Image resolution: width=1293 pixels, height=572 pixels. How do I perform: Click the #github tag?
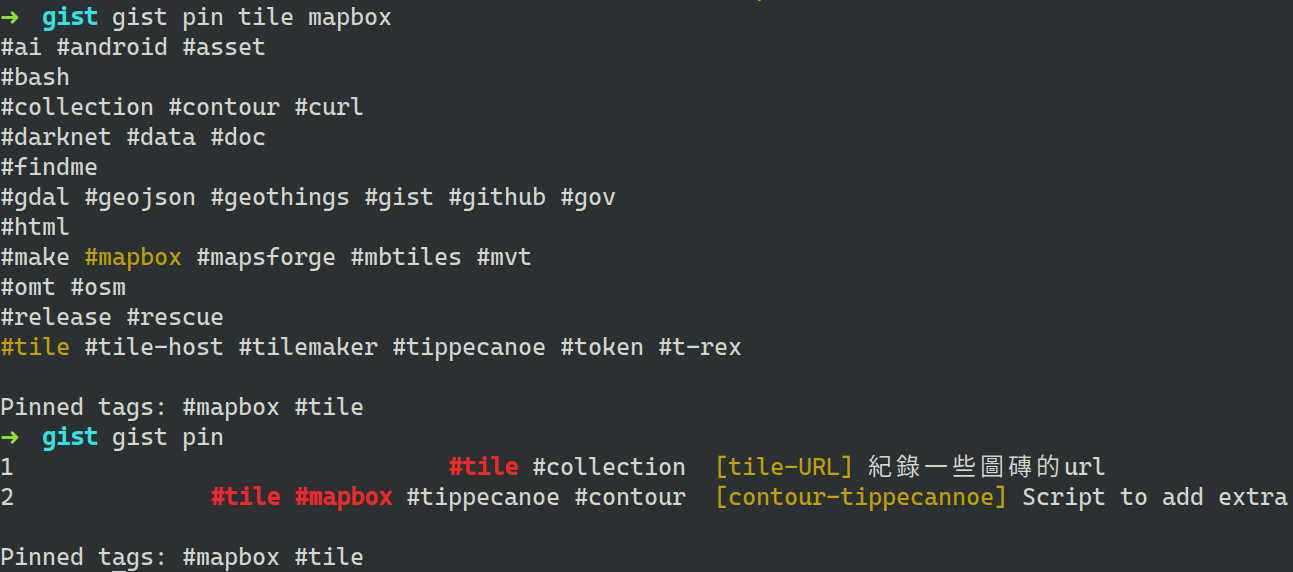coord(497,197)
